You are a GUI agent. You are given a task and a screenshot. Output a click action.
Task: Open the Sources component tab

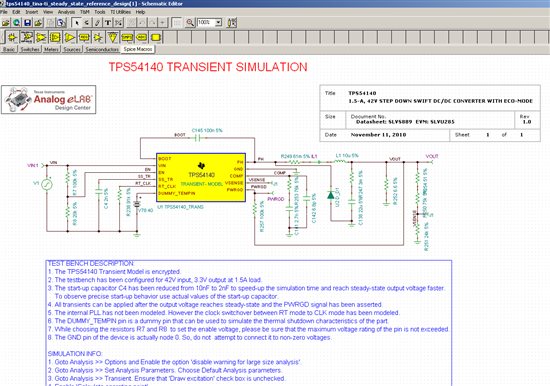point(72,49)
